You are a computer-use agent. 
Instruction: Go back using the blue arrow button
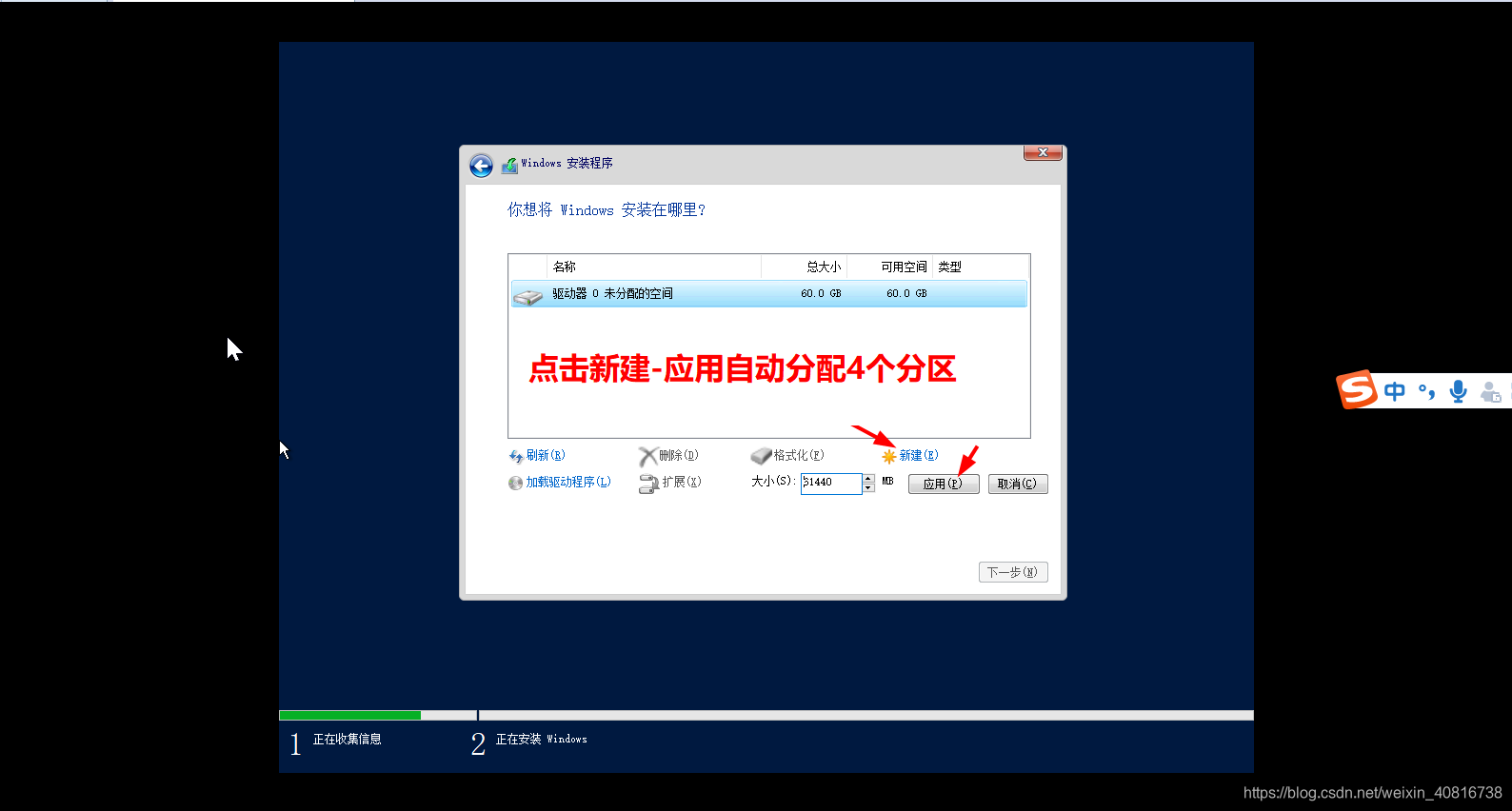[x=481, y=166]
